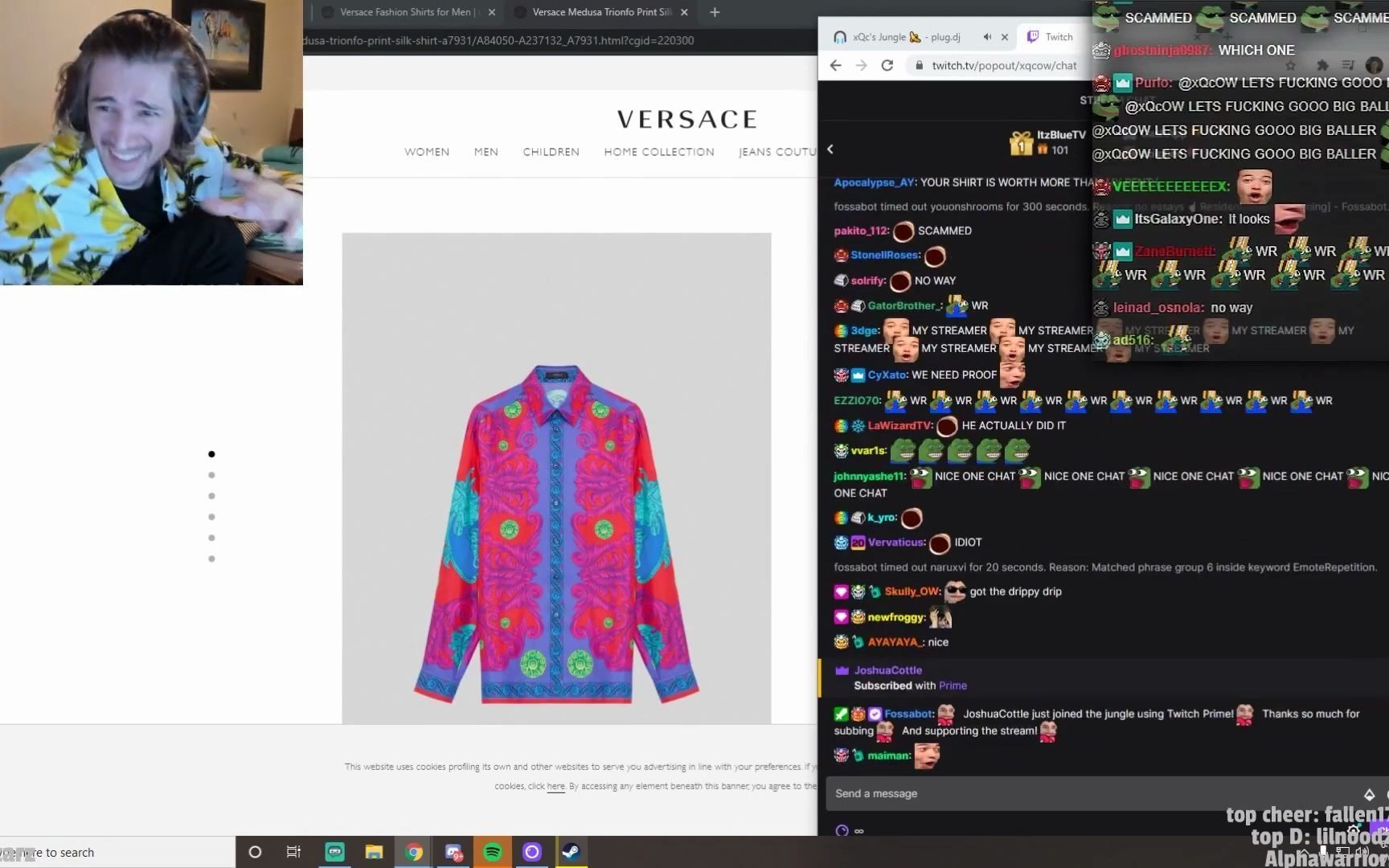Click username k_yro in chat
1389x868 pixels.
point(882,518)
